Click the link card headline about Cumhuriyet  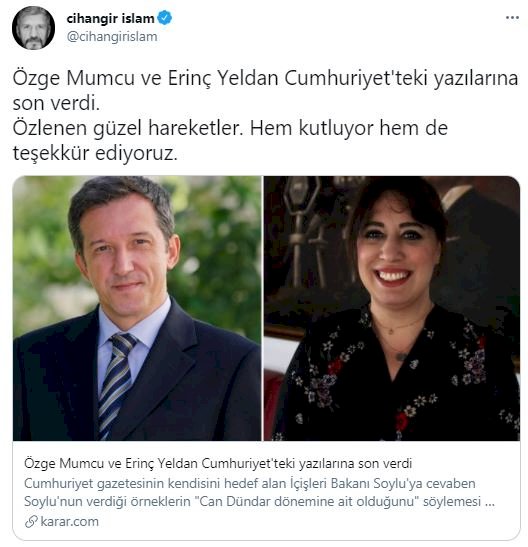218,463
